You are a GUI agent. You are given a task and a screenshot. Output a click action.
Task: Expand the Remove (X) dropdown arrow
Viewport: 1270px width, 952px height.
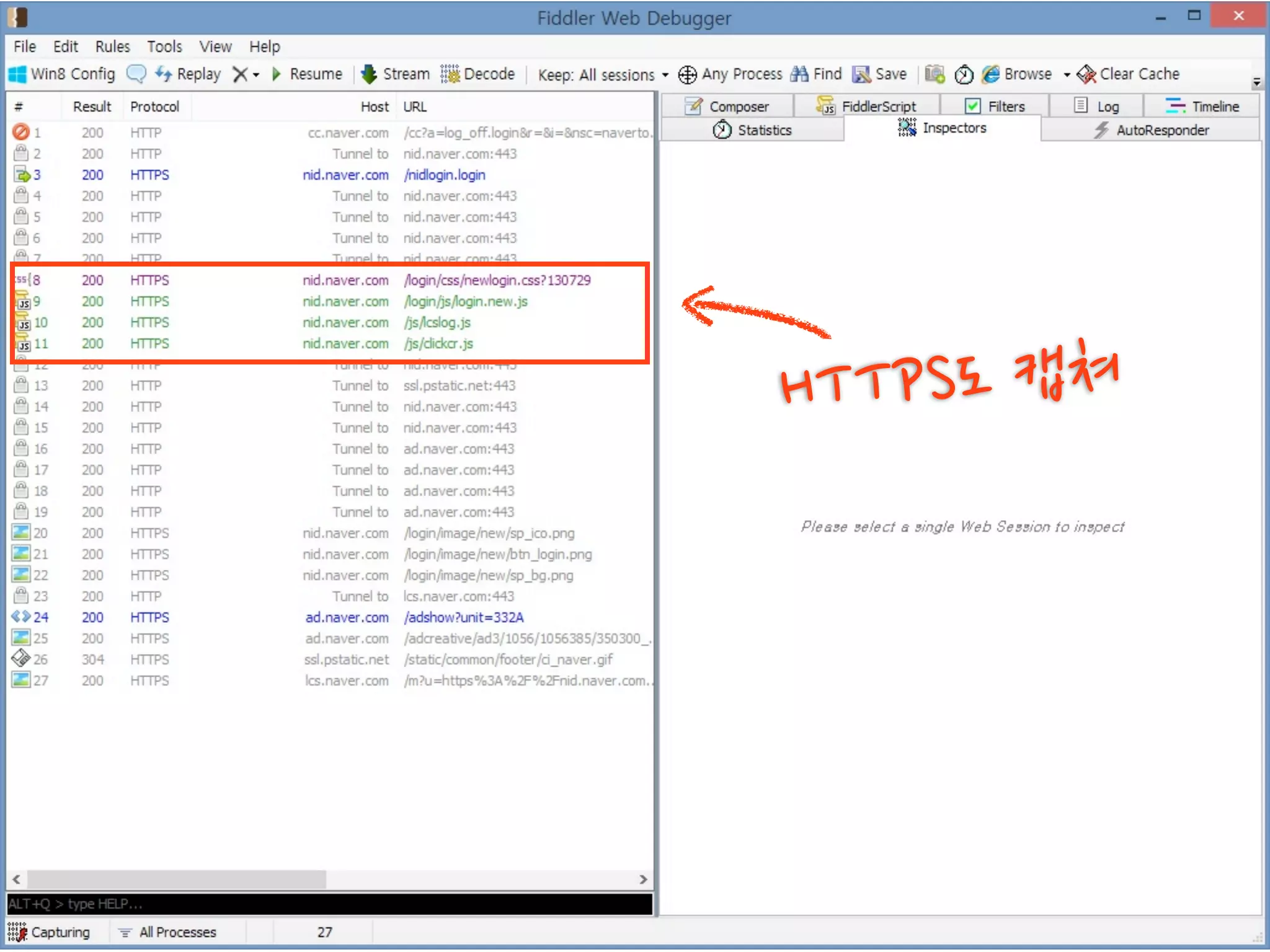click(255, 74)
